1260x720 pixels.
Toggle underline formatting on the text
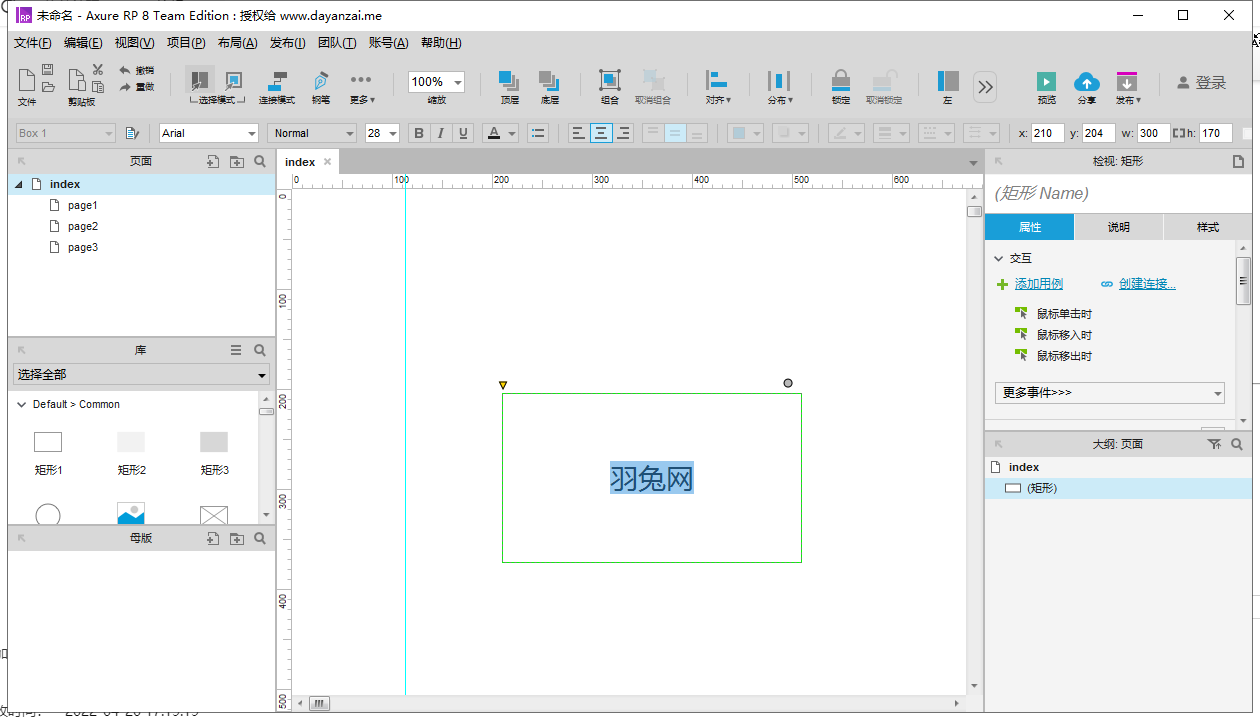pos(462,132)
